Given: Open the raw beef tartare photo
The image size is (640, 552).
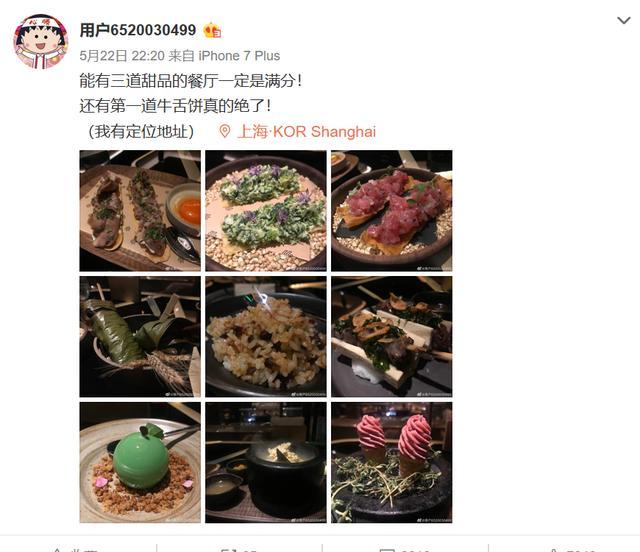Looking at the screenshot, I should point(391,211).
